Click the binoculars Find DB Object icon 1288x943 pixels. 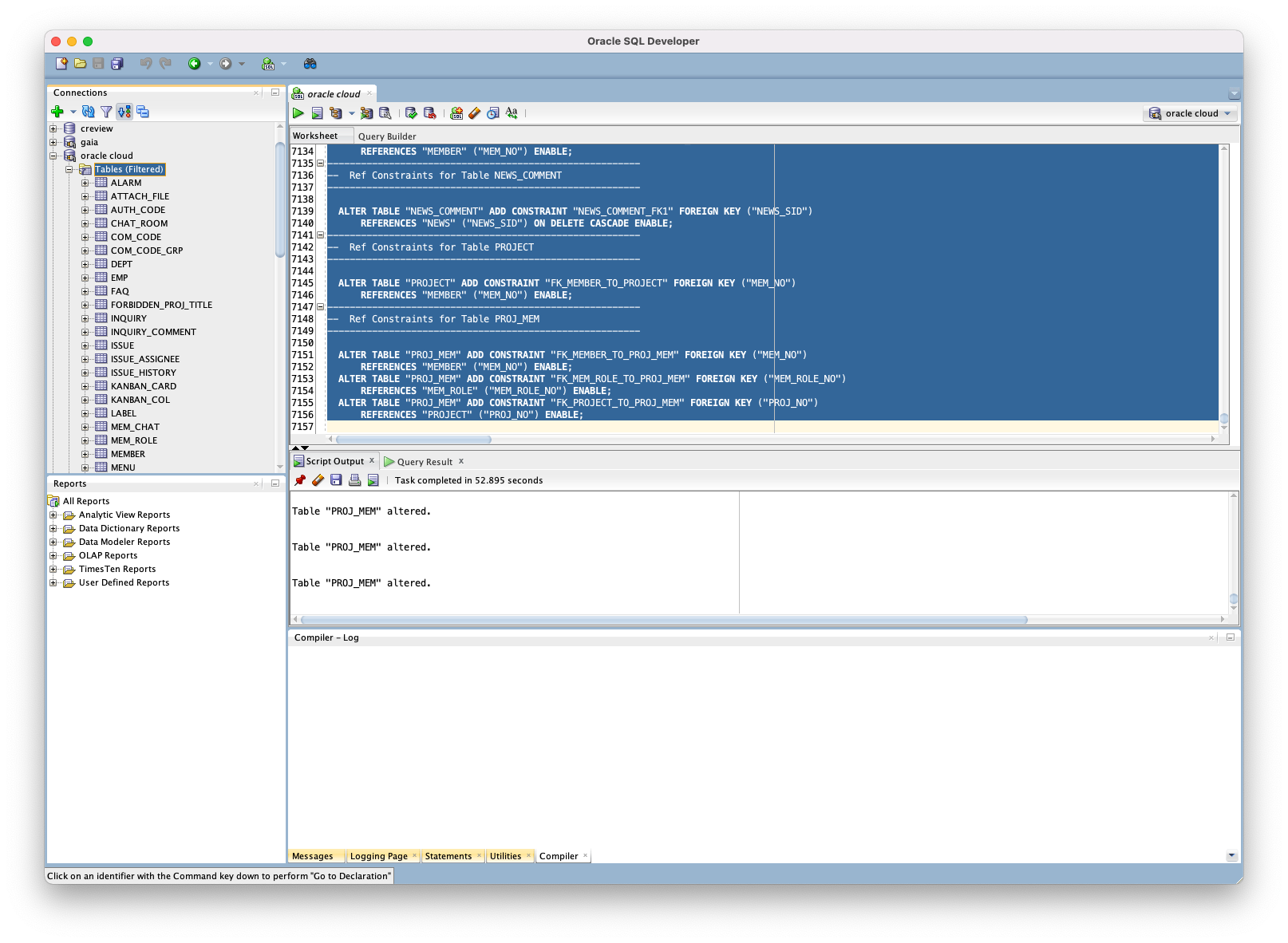(x=310, y=64)
